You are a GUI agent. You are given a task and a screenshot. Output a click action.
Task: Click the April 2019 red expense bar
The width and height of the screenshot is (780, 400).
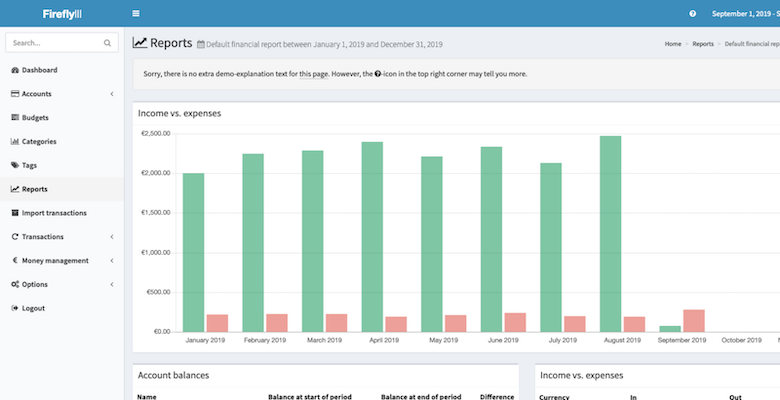396,324
